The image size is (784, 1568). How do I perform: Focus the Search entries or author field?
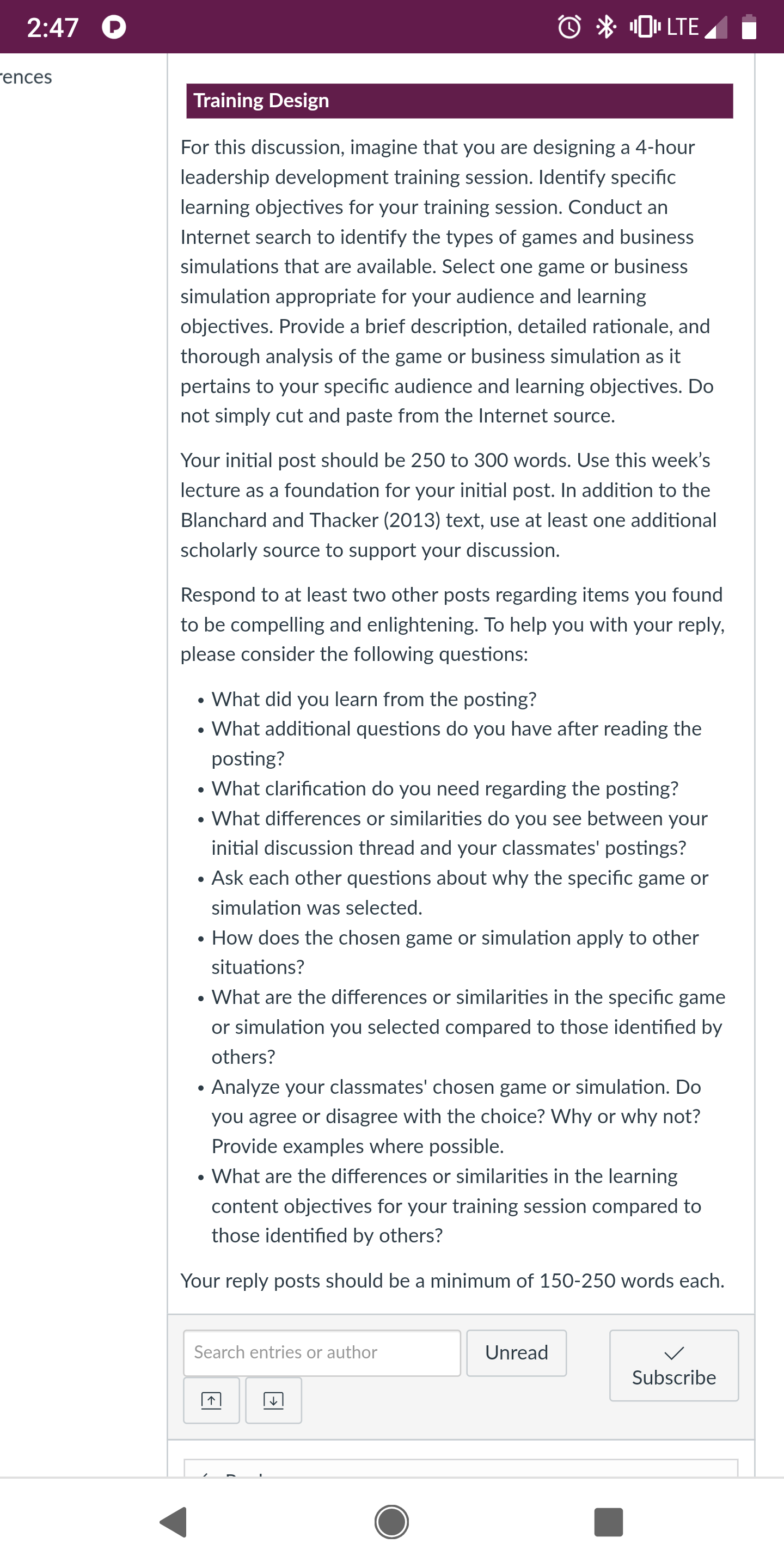[322, 1352]
